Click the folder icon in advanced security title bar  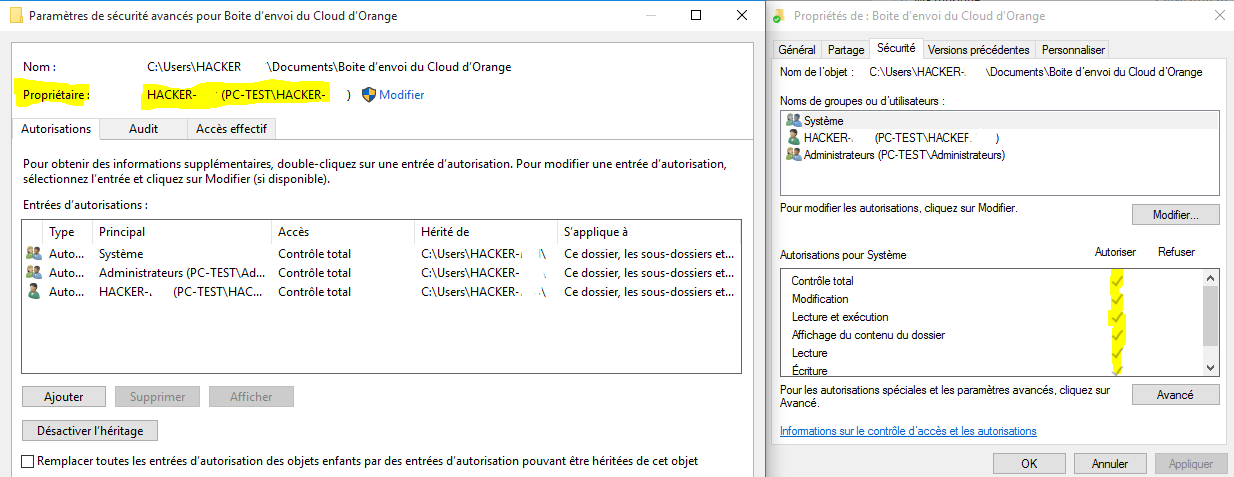click(16, 15)
